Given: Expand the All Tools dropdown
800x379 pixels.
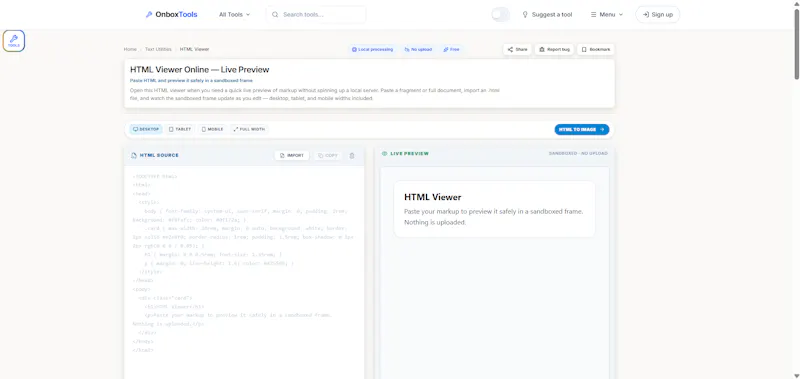Looking at the screenshot, I should pos(235,14).
